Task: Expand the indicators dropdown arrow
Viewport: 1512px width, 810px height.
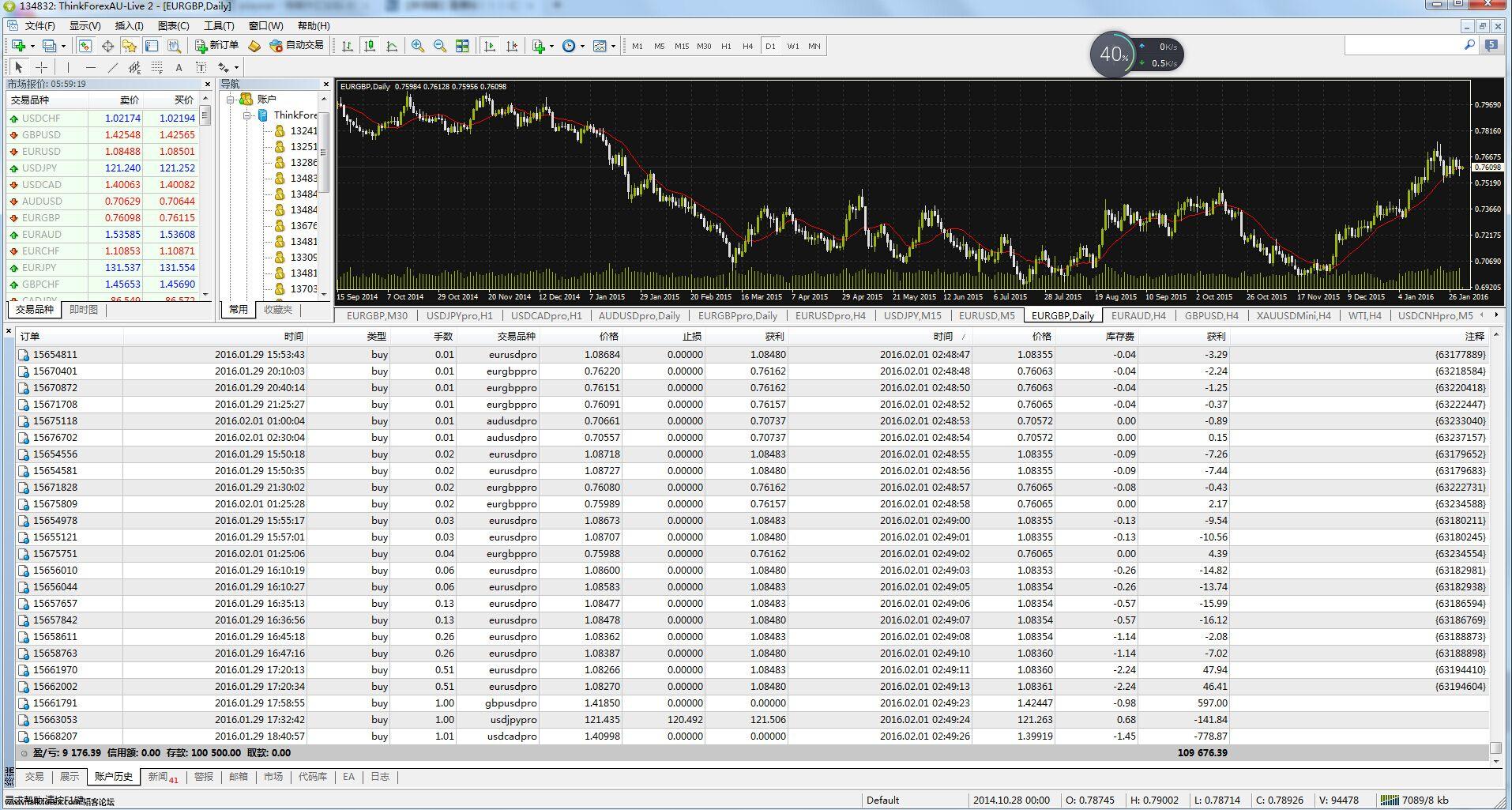Action: [x=551, y=46]
